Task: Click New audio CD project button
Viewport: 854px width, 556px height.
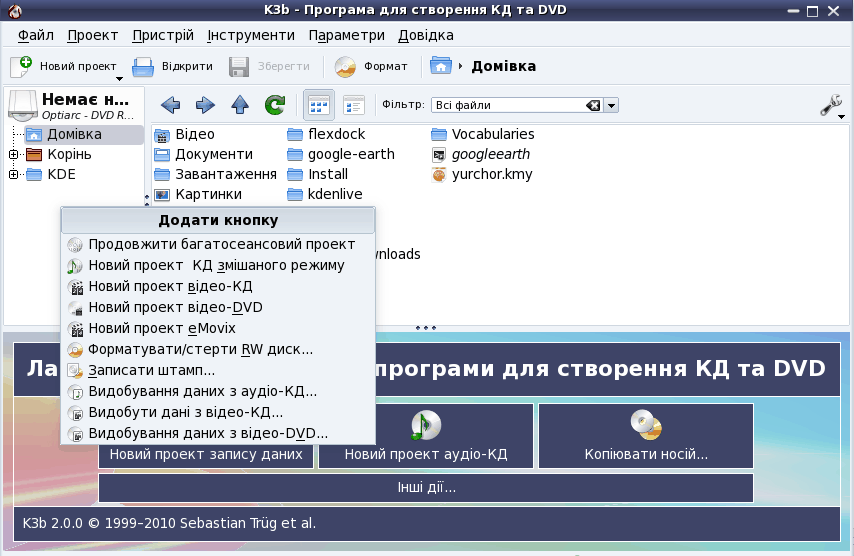Action: 426,436
